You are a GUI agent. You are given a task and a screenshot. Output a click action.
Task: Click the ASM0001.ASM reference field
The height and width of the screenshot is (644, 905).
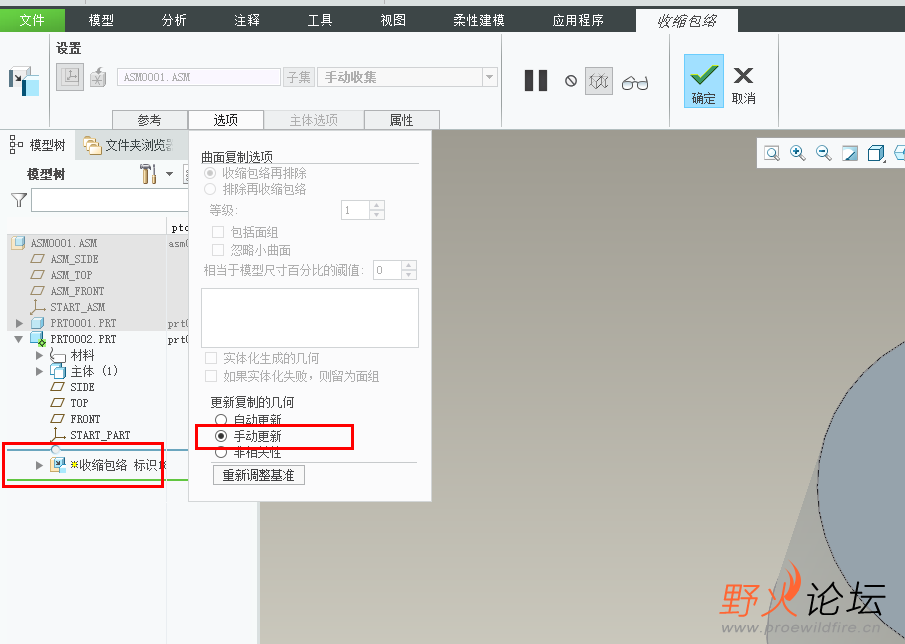199,77
